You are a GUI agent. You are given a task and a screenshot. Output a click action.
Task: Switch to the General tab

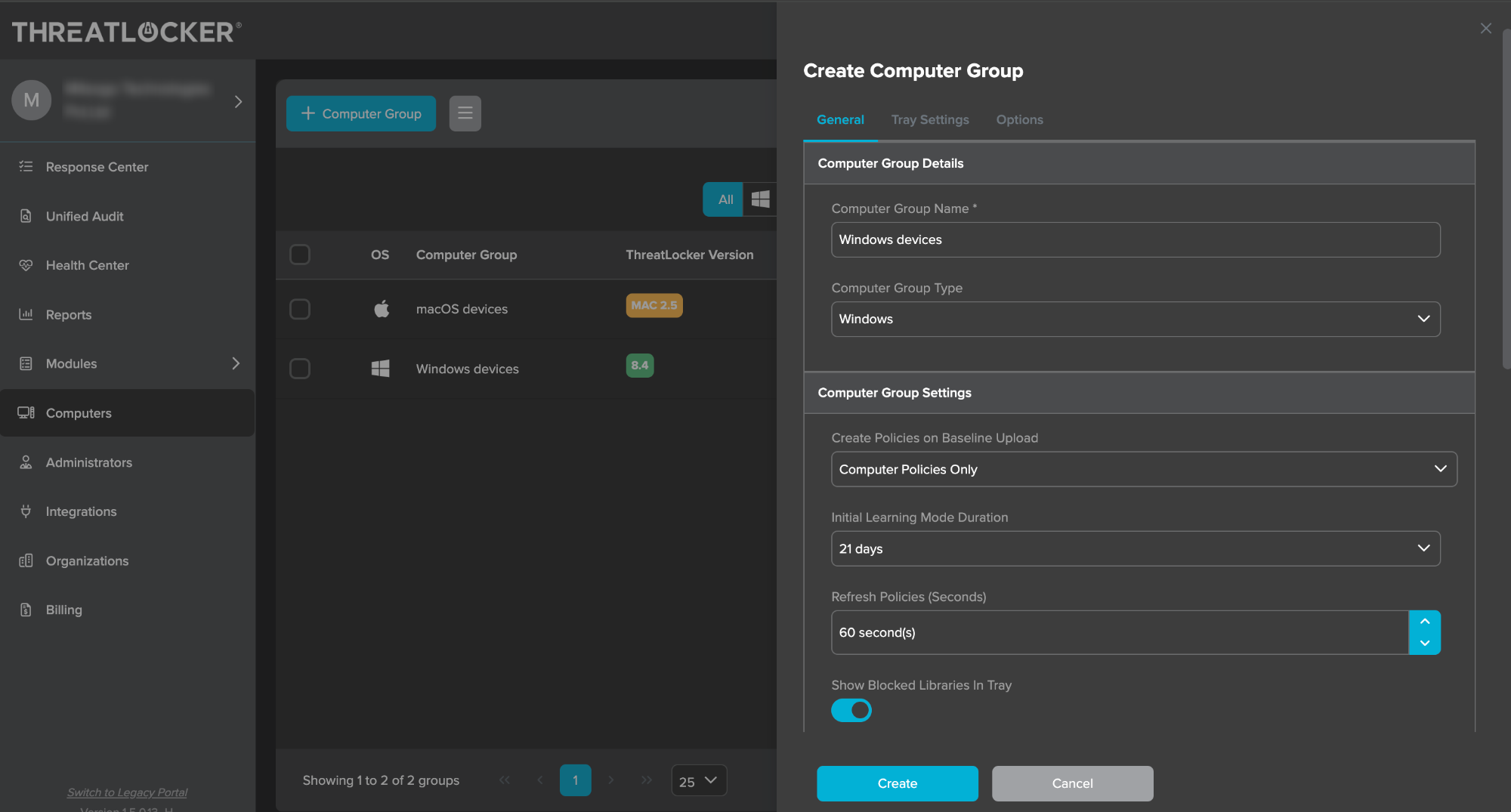coord(840,119)
